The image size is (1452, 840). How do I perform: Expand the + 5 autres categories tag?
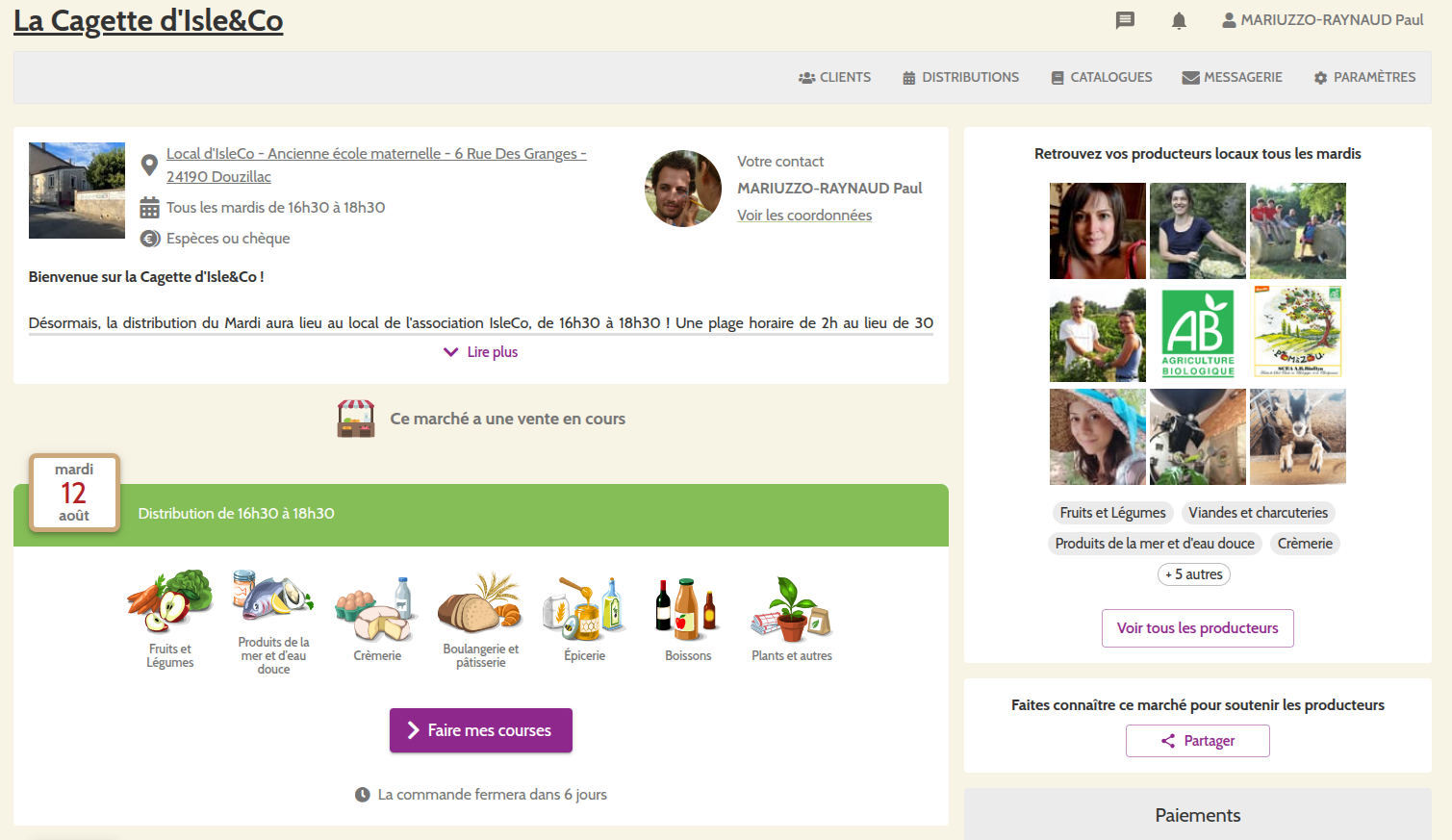[1193, 574]
